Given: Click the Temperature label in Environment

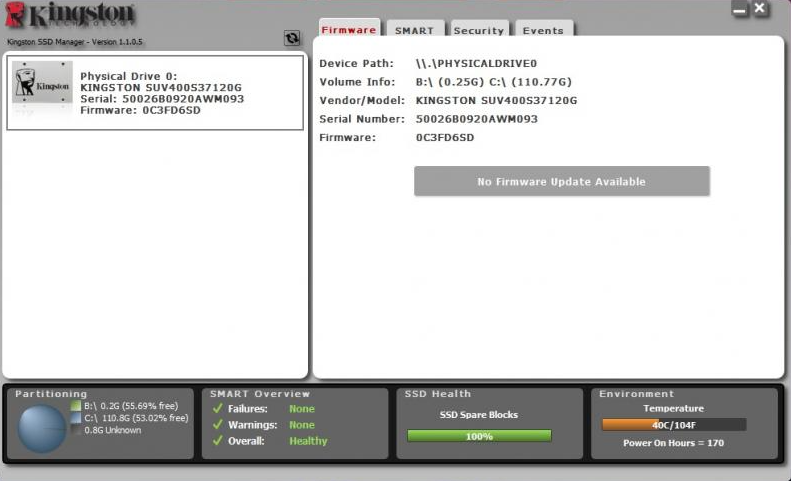Looking at the screenshot, I should (673, 408).
